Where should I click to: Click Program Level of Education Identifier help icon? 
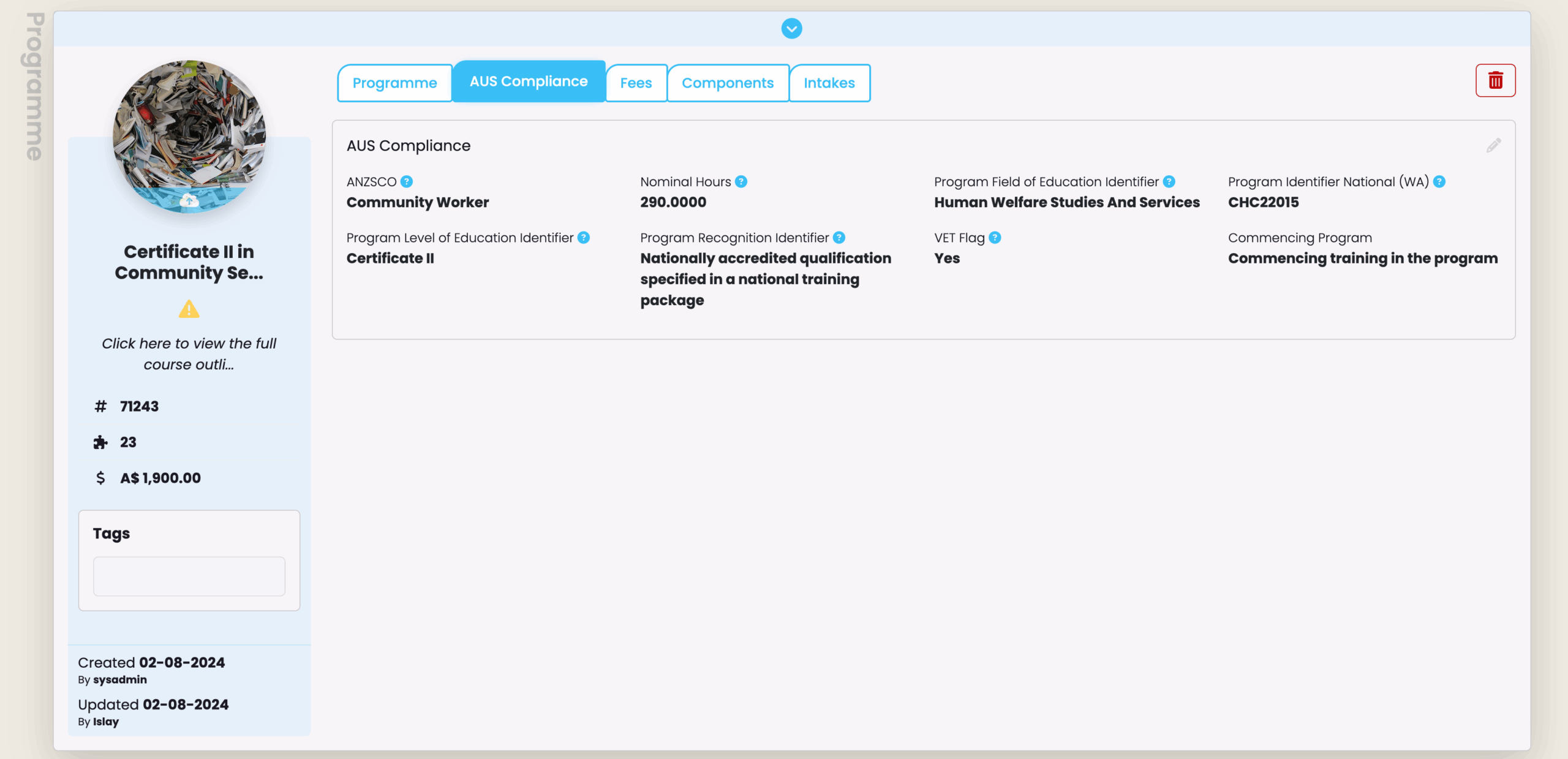pos(584,238)
